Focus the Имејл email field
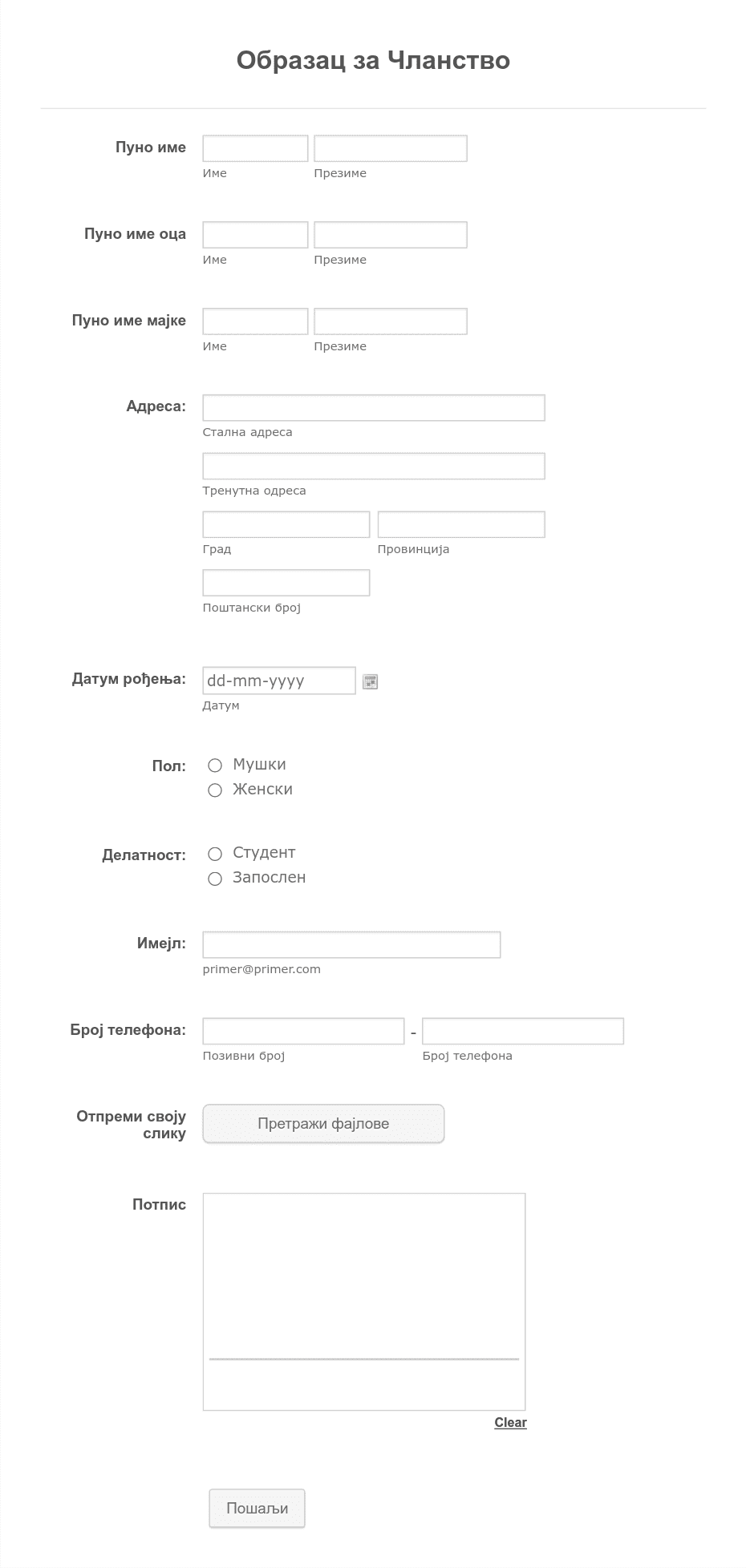746x1568 pixels. click(351, 945)
